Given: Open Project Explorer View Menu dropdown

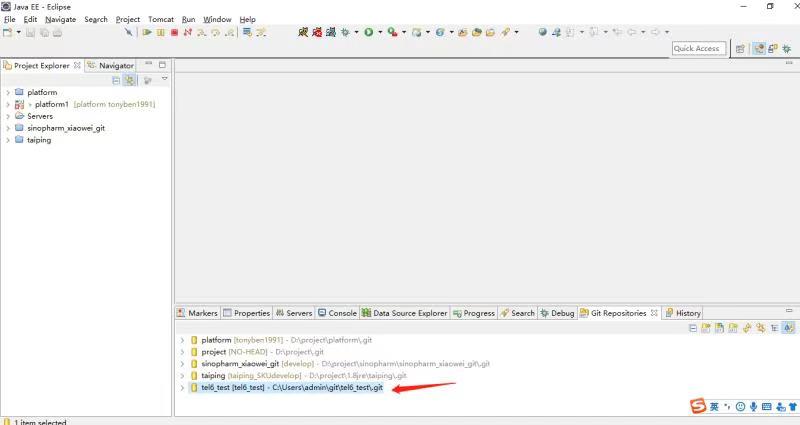Looking at the screenshot, I should coord(164,79).
